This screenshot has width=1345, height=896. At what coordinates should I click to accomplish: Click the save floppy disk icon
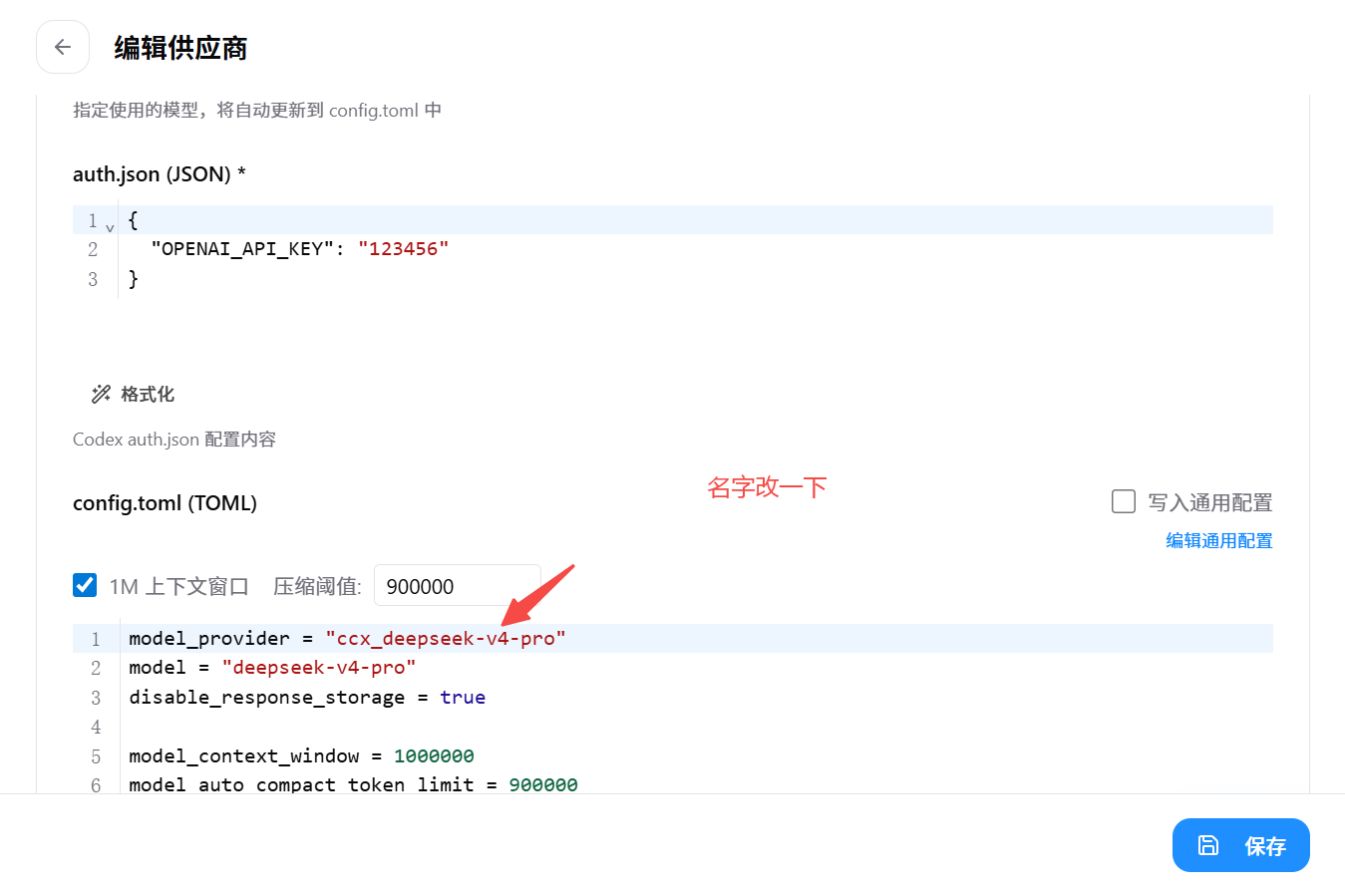coord(1208,845)
